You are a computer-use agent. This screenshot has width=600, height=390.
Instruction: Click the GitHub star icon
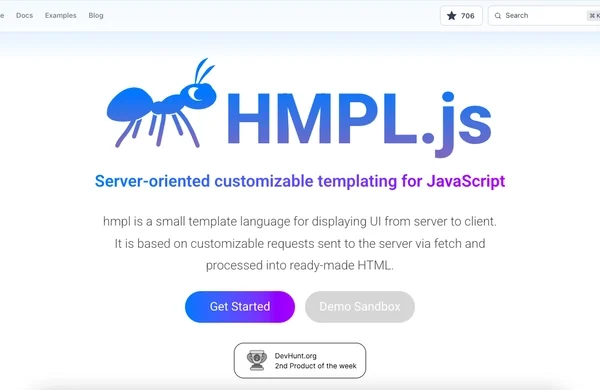(x=452, y=16)
